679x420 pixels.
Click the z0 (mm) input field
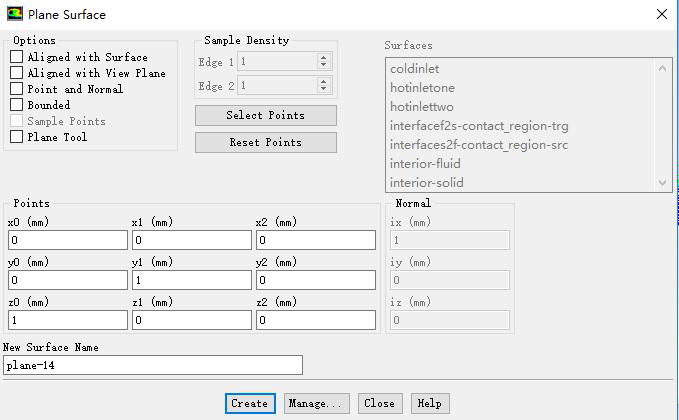(x=68, y=320)
